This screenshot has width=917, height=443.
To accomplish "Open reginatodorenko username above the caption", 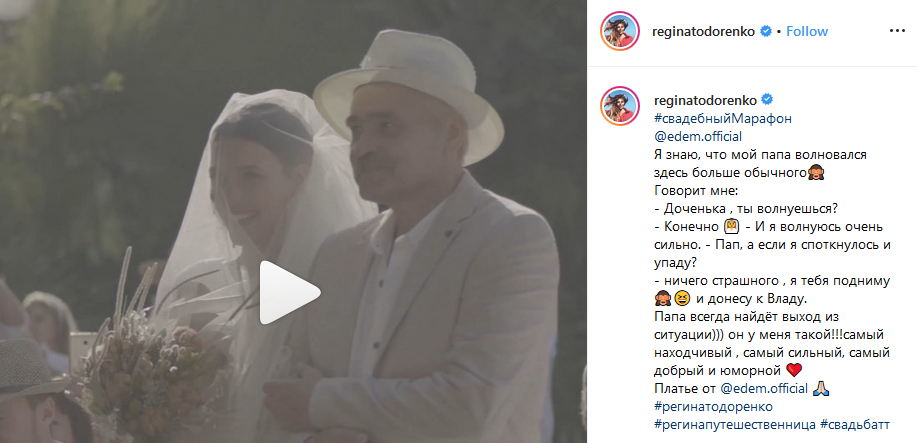I will 703,99.
